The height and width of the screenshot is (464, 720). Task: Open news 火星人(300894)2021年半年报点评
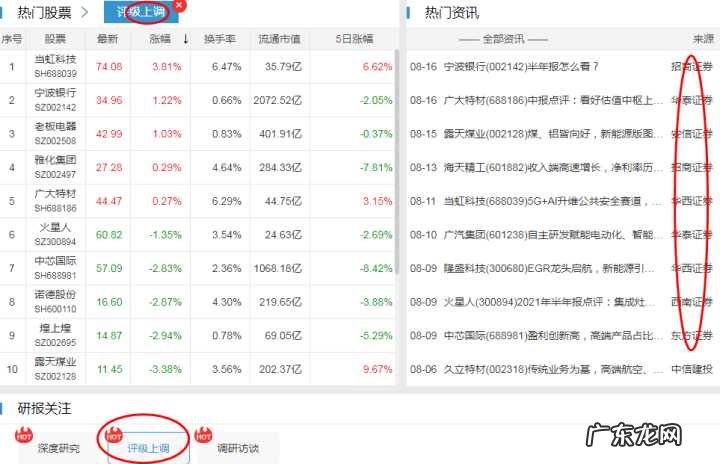tap(550, 302)
